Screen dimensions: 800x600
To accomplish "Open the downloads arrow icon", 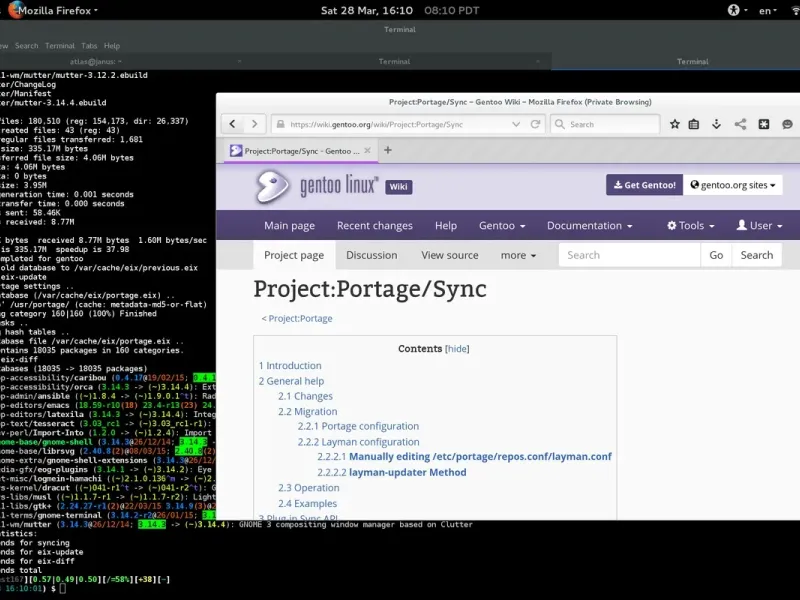I will coord(717,124).
